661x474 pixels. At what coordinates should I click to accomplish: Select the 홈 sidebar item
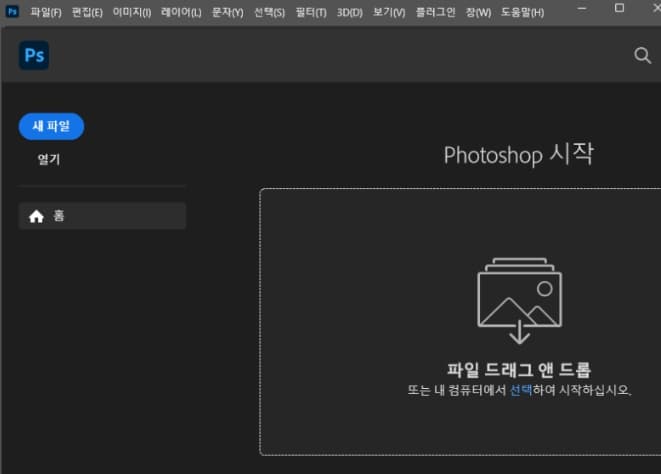pyautogui.click(x=102, y=216)
